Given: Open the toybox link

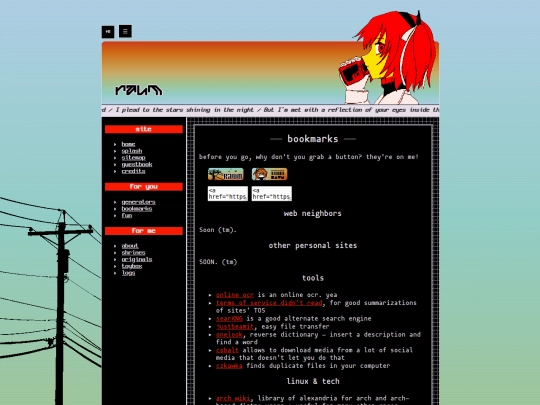Looking at the screenshot, I should click(x=132, y=266).
